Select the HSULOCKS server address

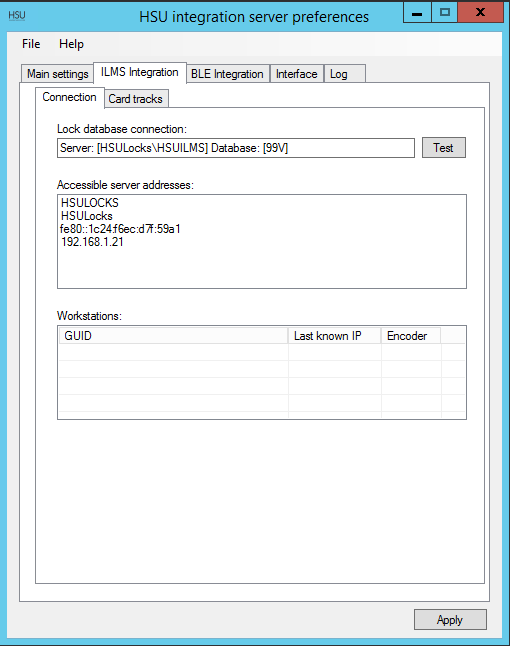pyautogui.click(x=90, y=203)
